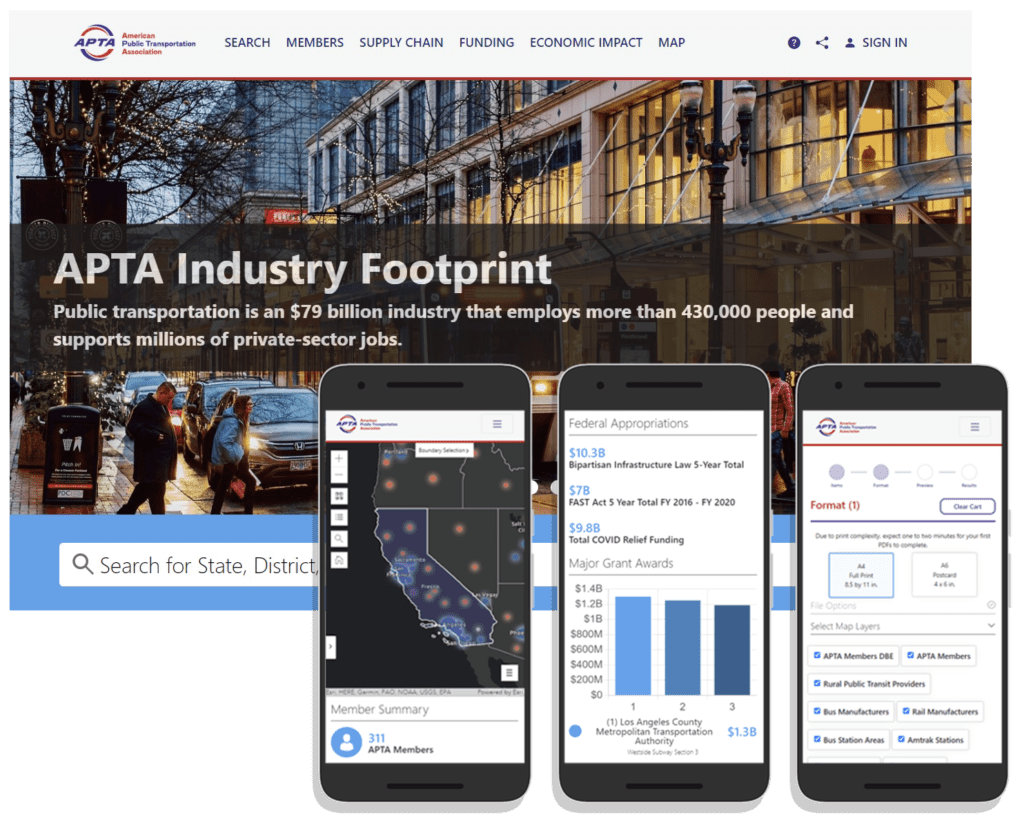Click APTA logo on the map phone
The width and height of the screenshot is (1024, 816).
366,424
